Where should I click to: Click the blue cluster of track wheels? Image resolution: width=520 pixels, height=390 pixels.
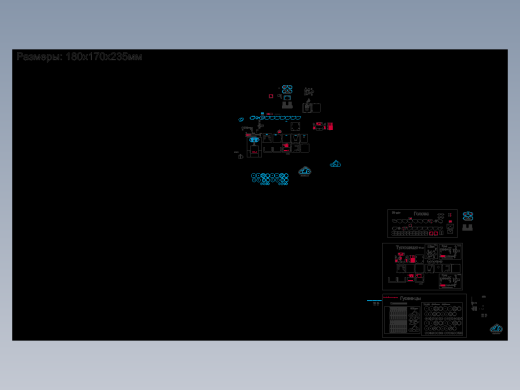270,179
